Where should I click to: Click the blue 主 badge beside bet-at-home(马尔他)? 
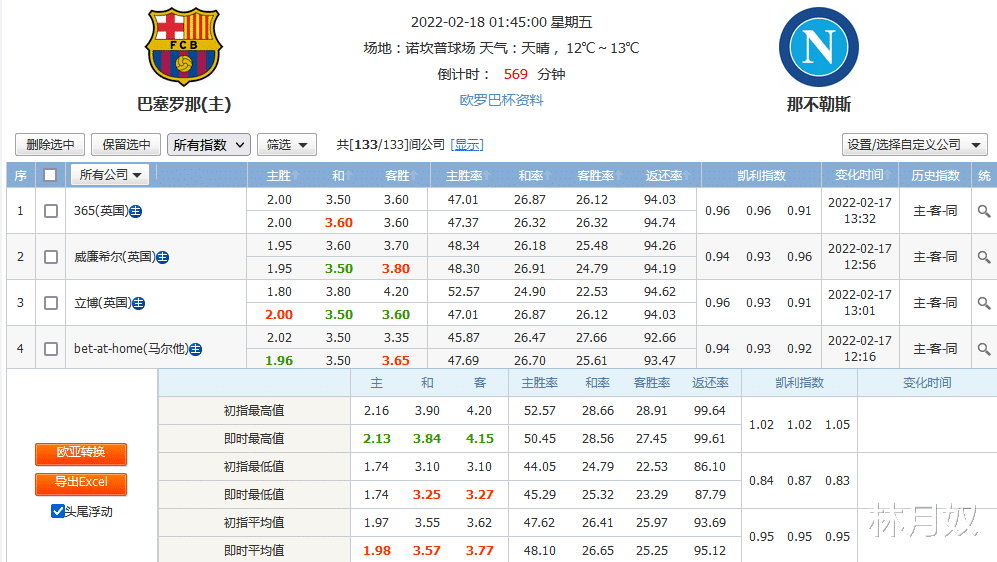(196, 350)
